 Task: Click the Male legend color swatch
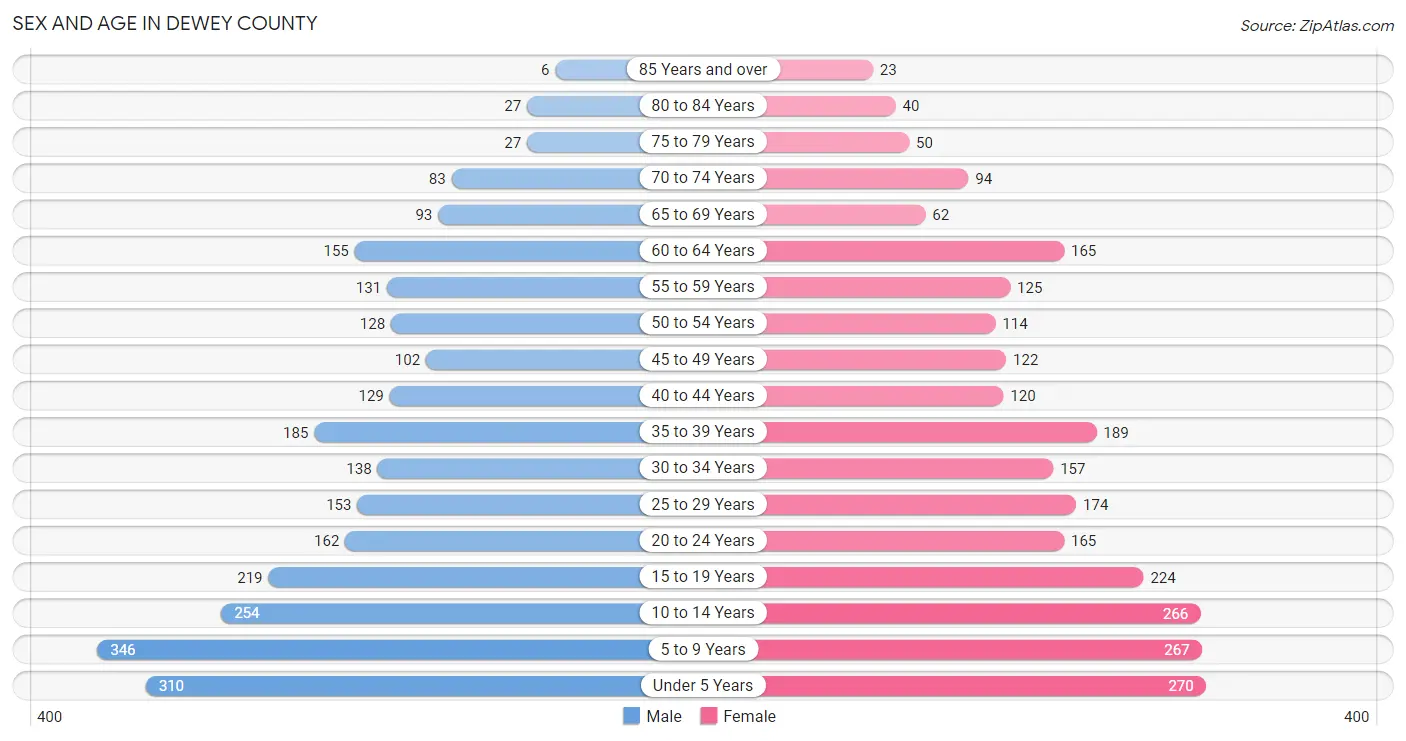coord(631,716)
